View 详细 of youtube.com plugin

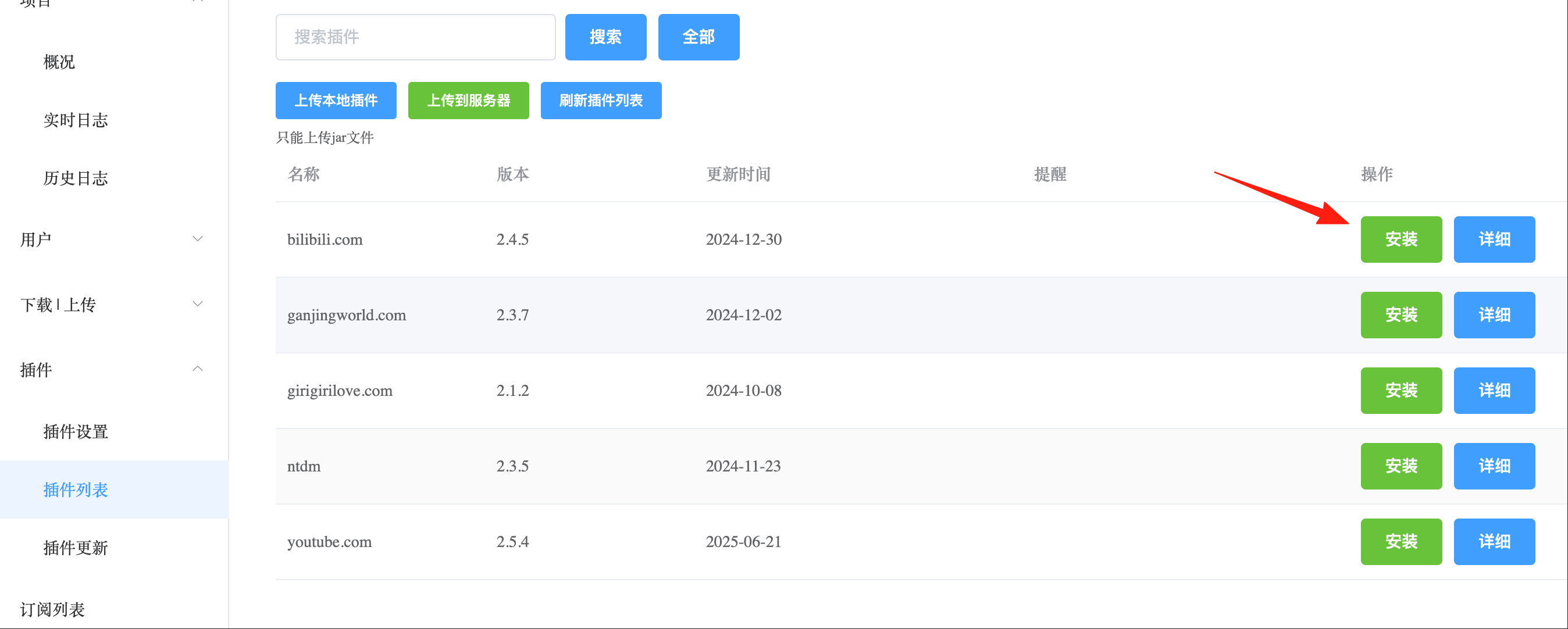point(1494,541)
